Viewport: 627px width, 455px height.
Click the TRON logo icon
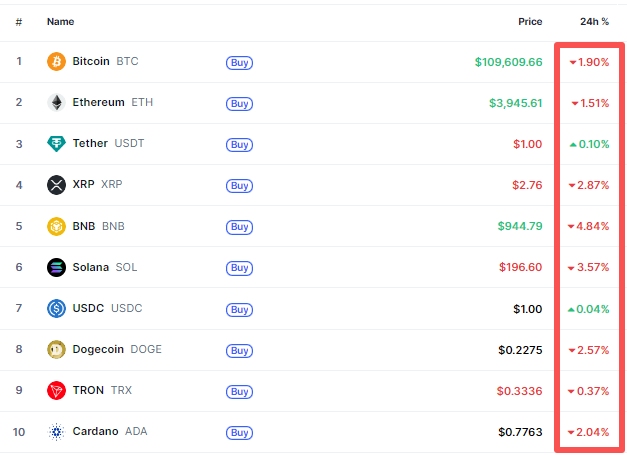point(56,390)
